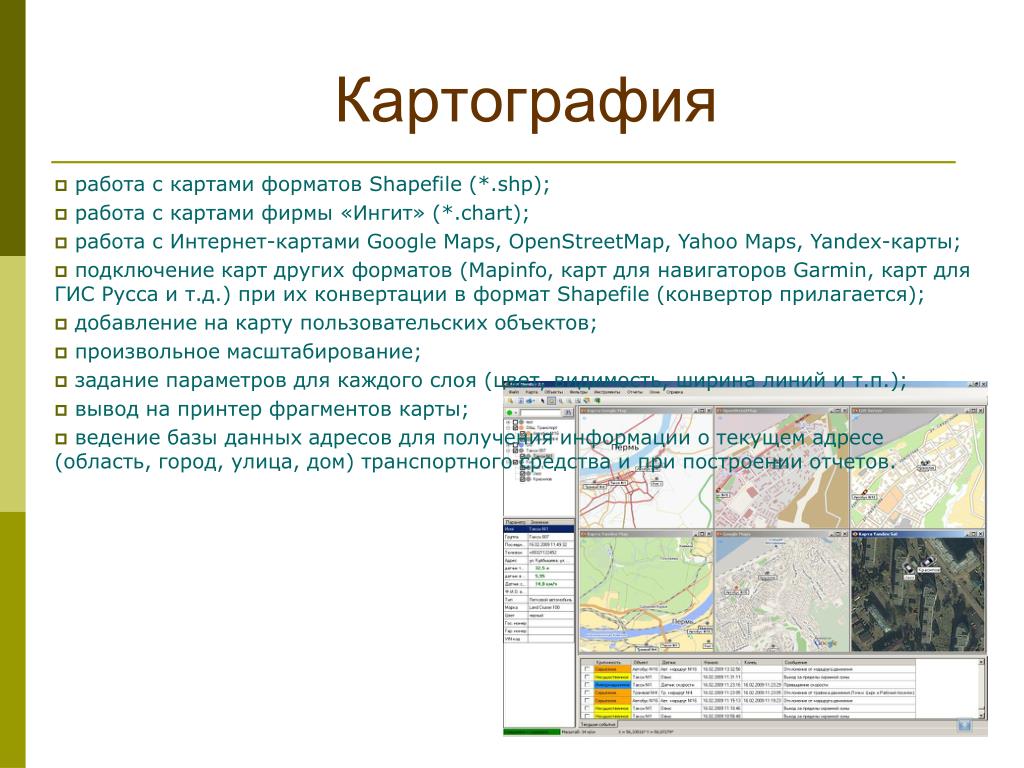Click the yellow severity cell at 11:31:11 row

point(613,677)
